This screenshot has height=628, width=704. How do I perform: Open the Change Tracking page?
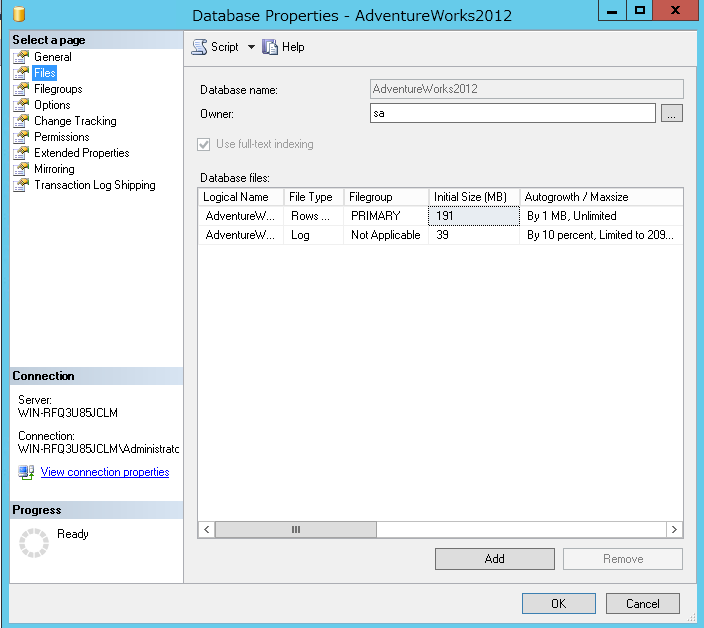point(75,121)
